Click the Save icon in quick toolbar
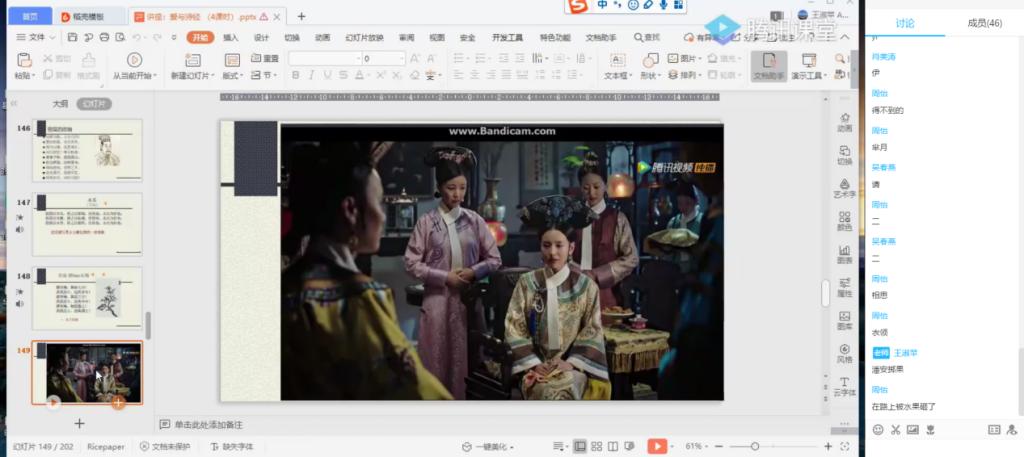 point(72,38)
